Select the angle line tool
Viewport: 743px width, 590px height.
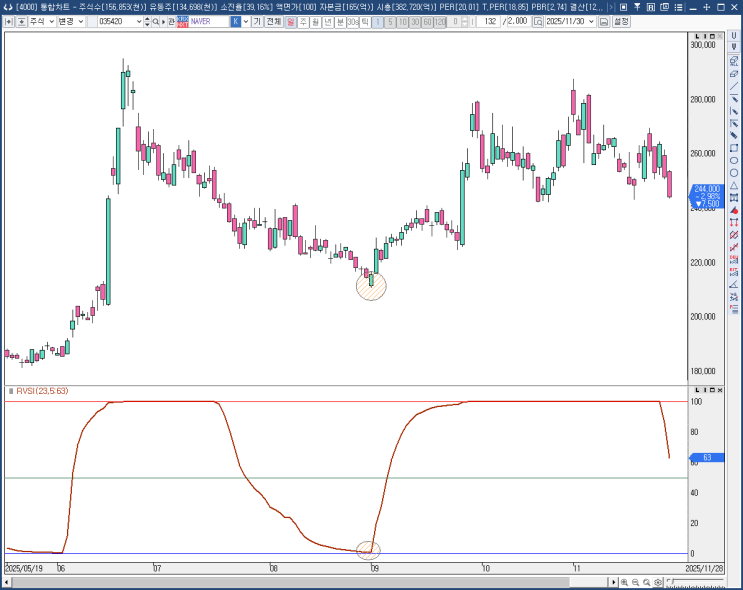pos(734,284)
